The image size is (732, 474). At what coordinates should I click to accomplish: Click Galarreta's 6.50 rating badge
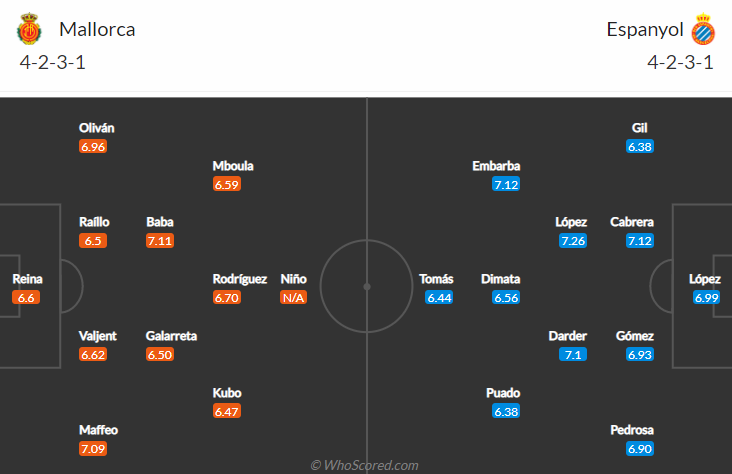pyautogui.click(x=160, y=355)
